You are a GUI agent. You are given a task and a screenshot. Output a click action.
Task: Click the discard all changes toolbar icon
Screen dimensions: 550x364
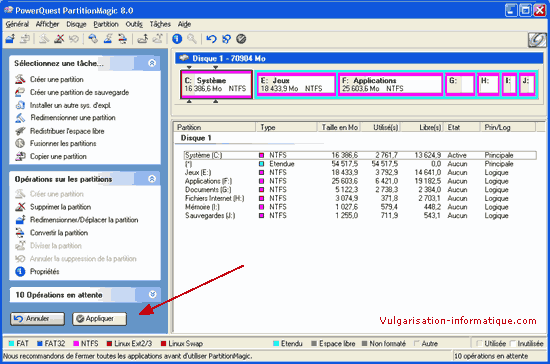coord(226,39)
